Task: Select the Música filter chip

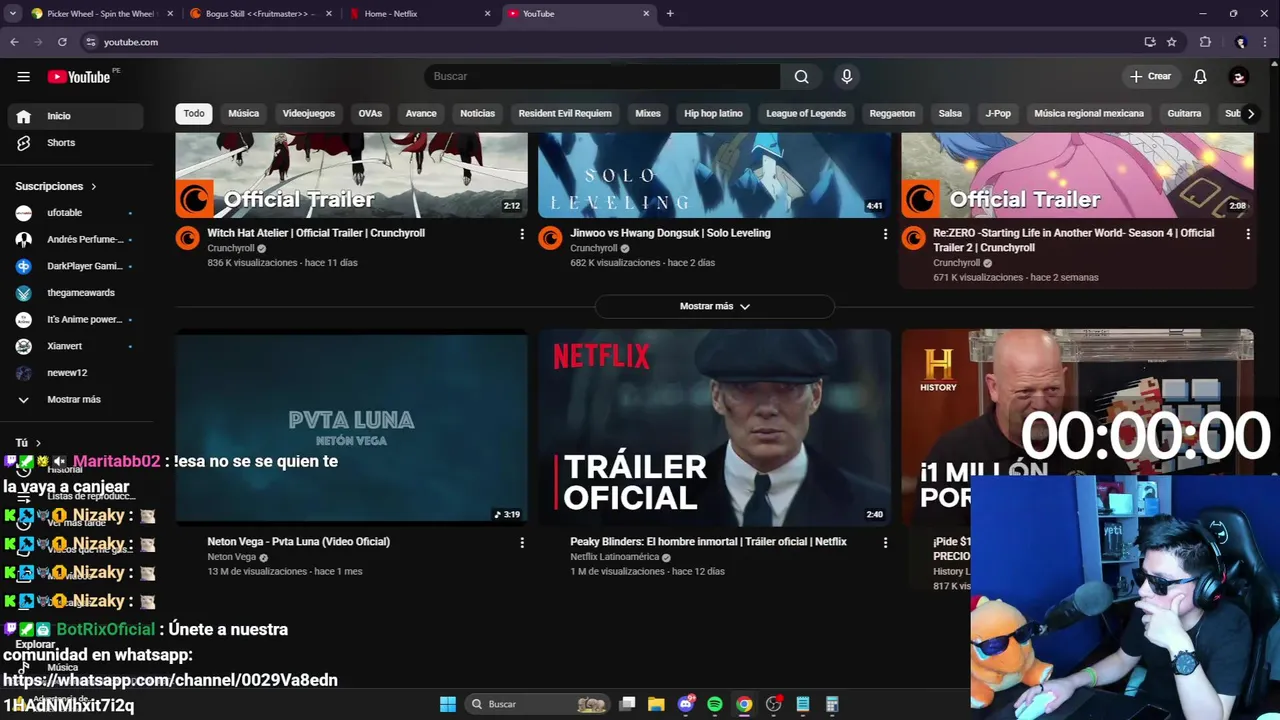Action: 243,113
